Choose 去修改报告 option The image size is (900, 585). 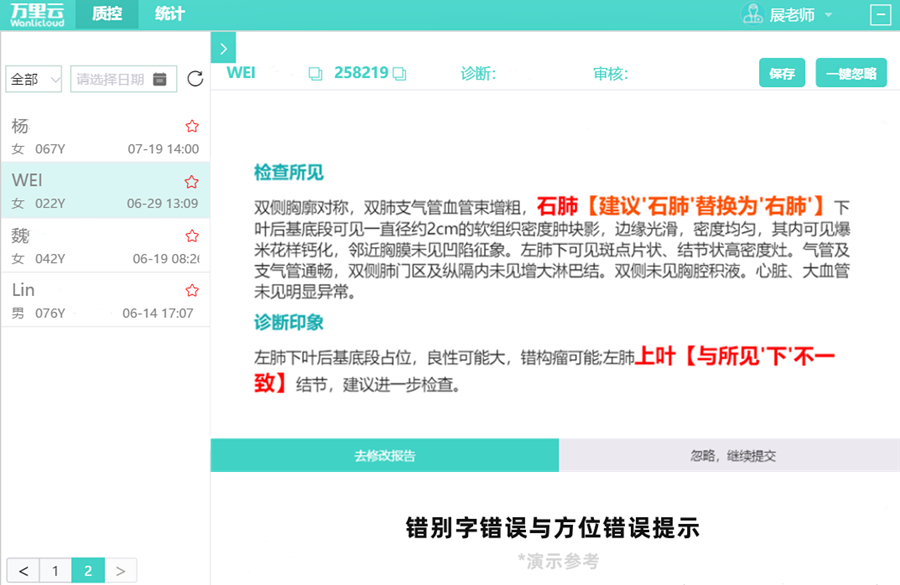(385, 455)
